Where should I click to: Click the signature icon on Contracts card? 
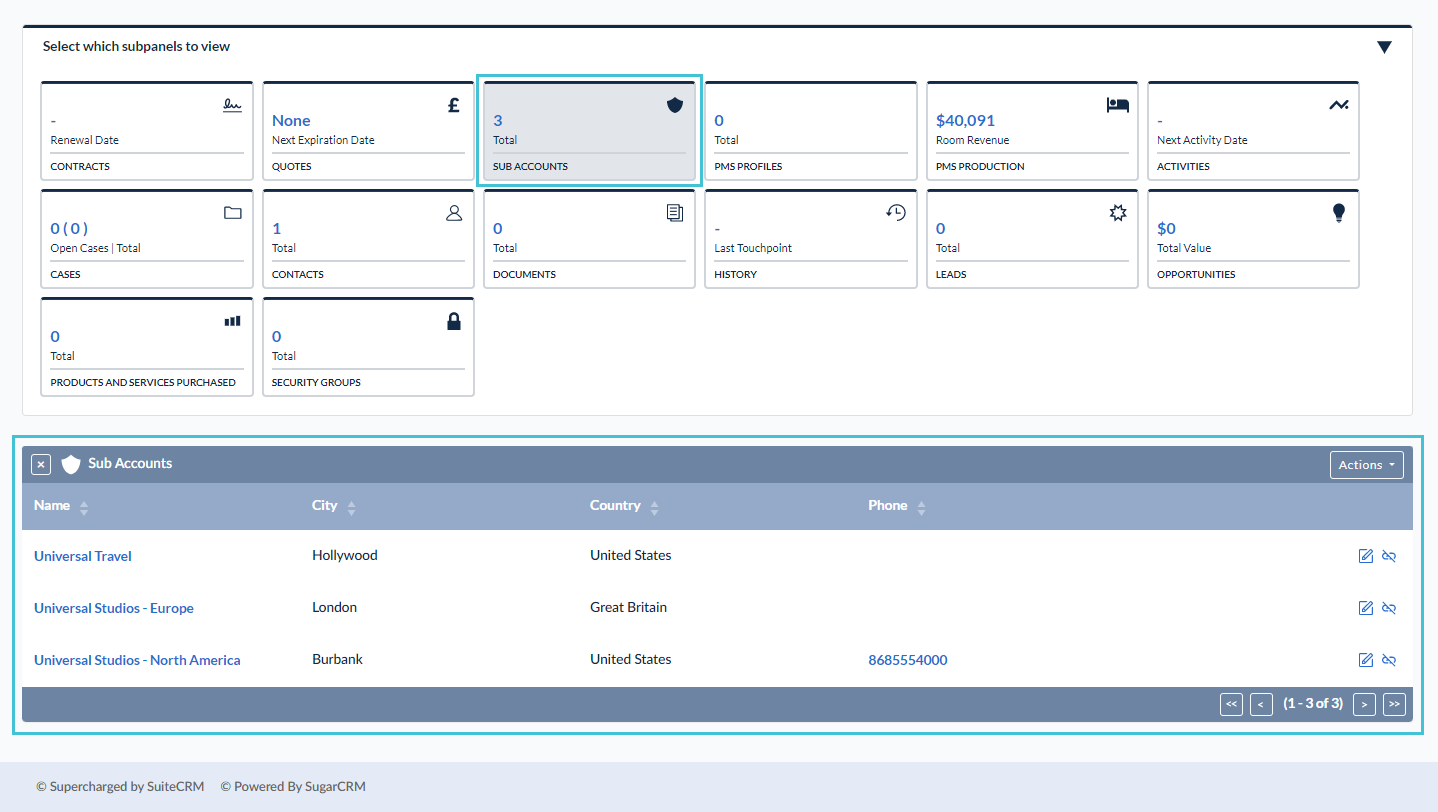coord(232,105)
